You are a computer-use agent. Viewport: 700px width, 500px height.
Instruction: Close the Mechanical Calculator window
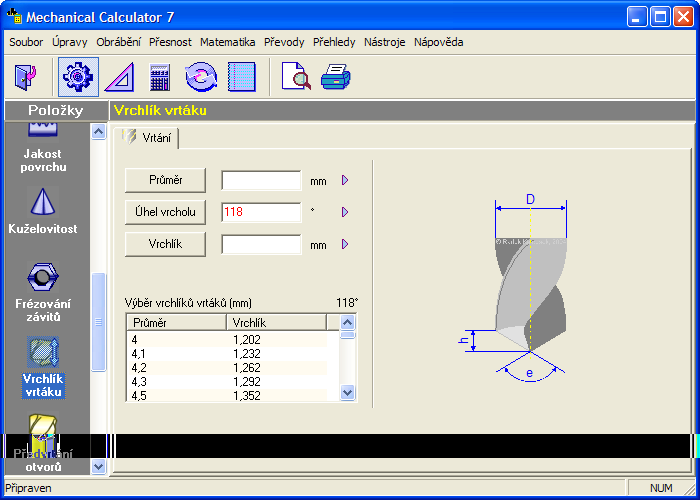683,17
